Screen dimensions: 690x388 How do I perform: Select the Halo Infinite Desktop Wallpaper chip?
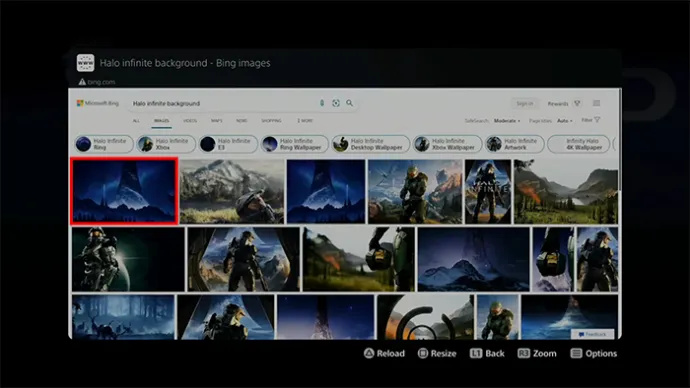(371, 144)
